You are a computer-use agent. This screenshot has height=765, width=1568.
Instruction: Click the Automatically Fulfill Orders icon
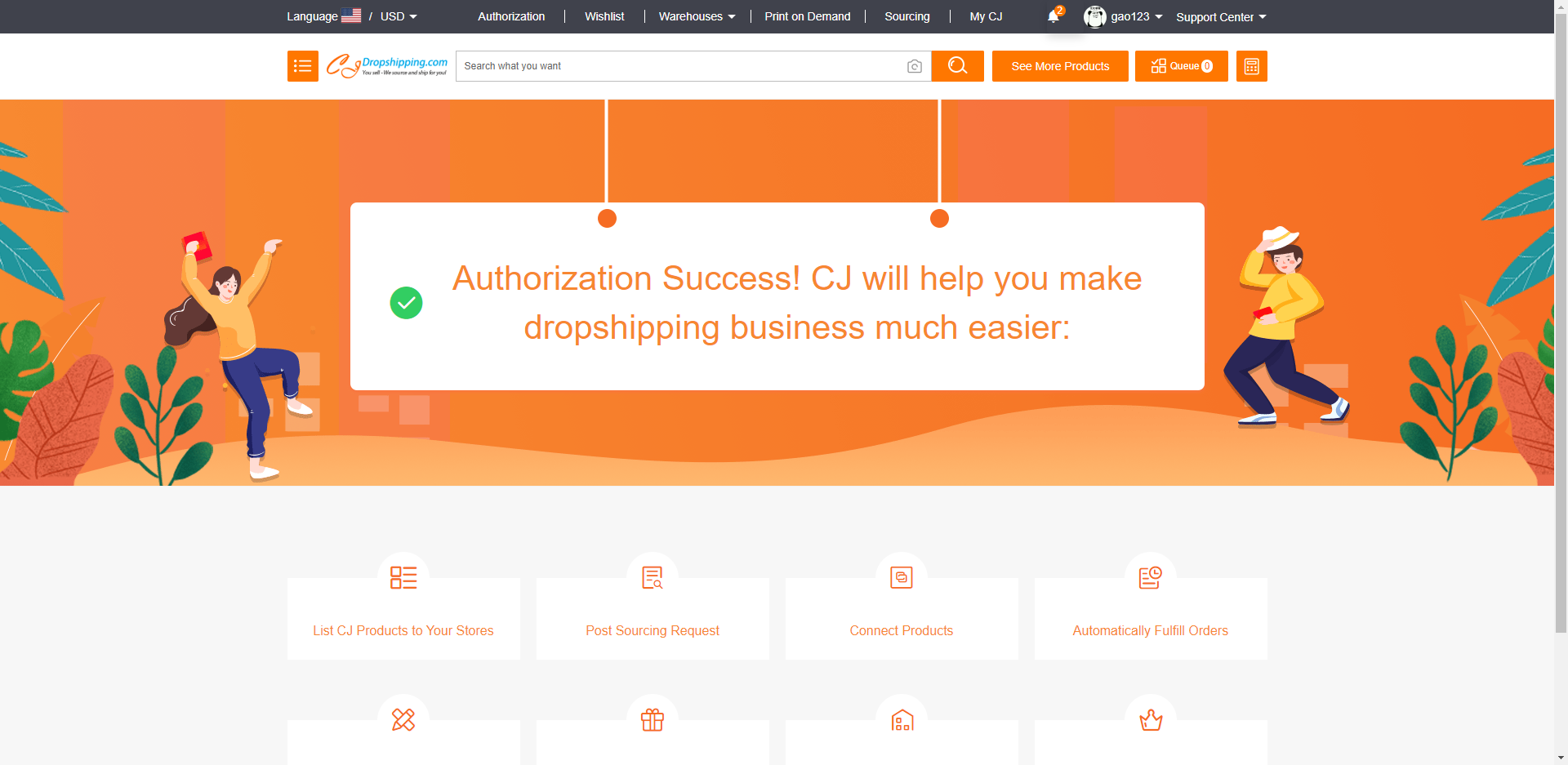point(1150,578)
